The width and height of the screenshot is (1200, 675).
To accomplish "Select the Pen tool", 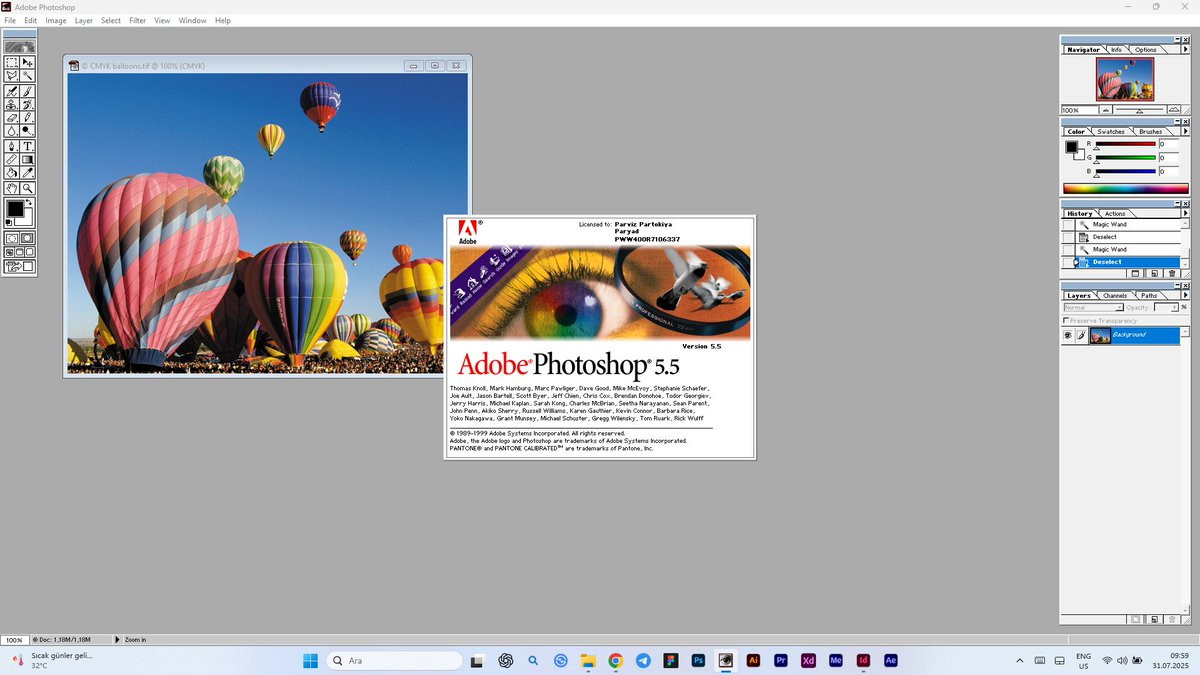I will coord(12,146).
